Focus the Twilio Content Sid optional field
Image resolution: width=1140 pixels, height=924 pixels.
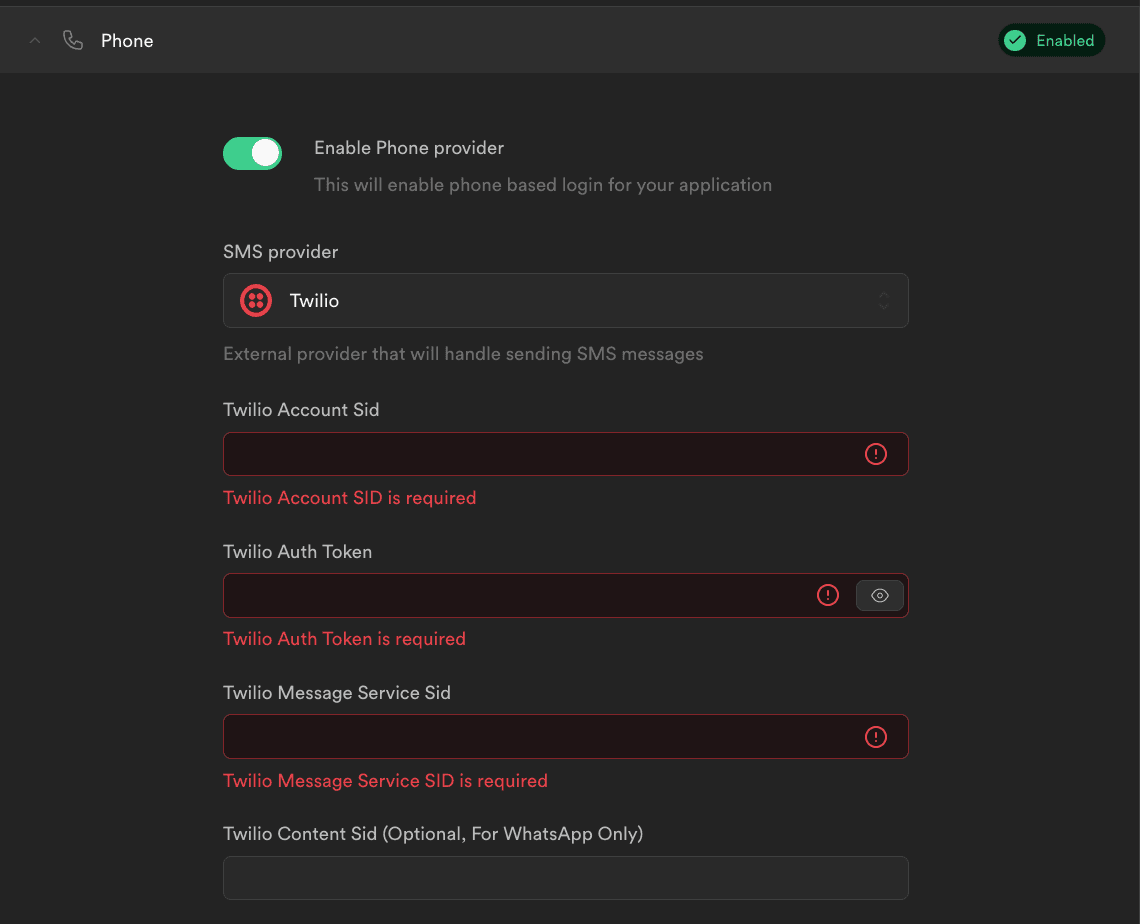(565, 878)
